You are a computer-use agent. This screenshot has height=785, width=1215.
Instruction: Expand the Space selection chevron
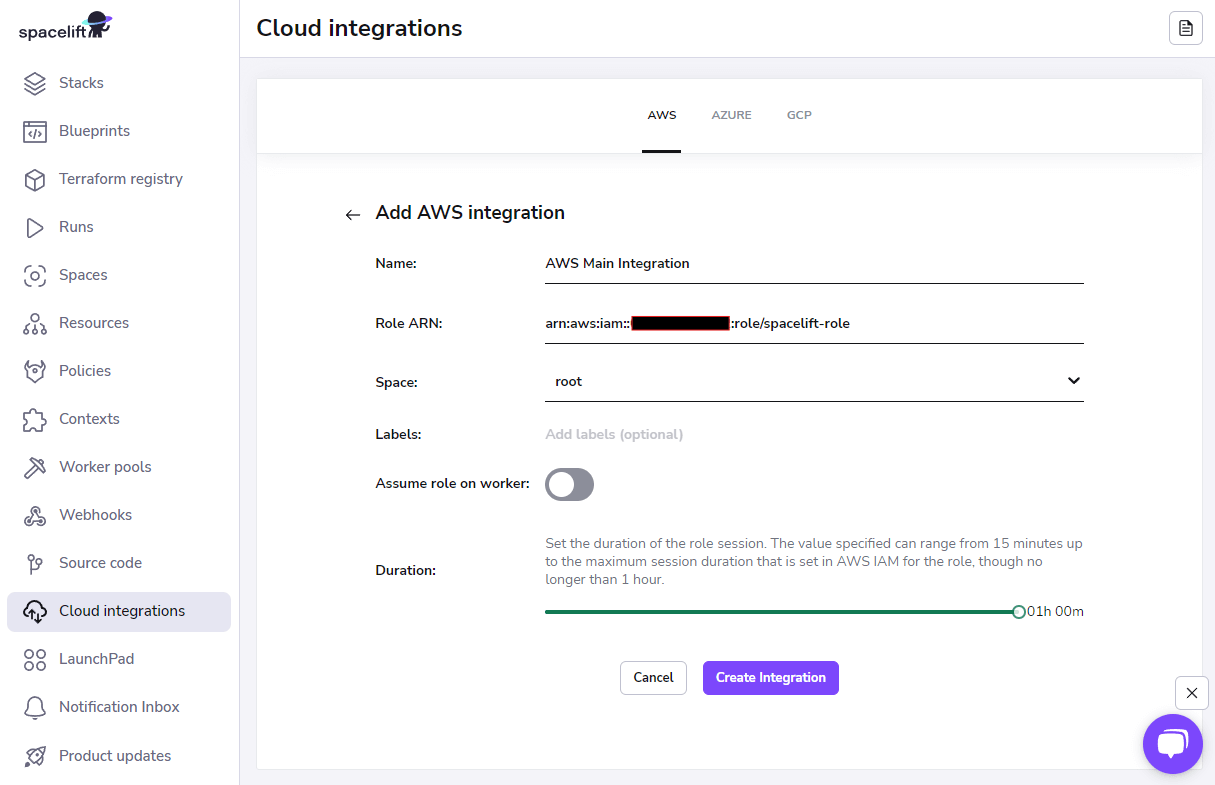pos(1073,381)
